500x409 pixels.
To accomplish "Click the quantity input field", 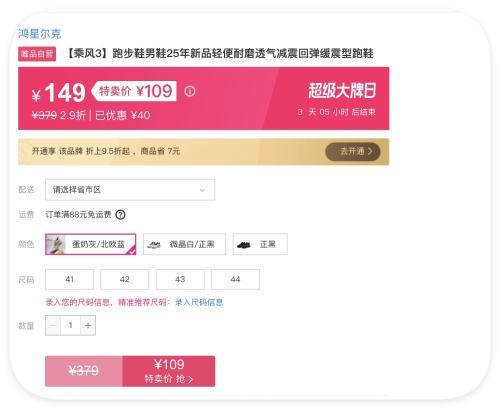I will (x=71, y=325).
